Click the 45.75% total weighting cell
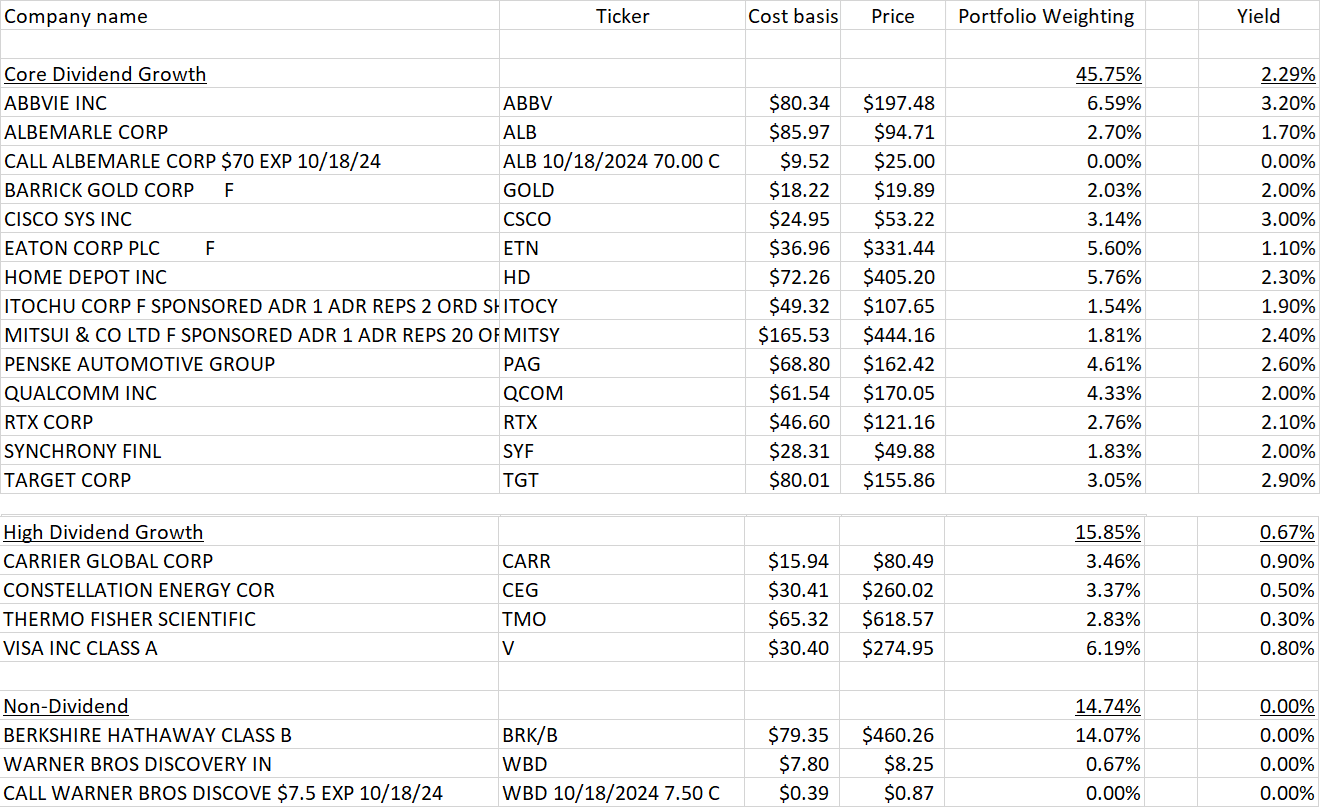Image resolution: width=1322 pixels, height=808 pixels. point(1108,74)
